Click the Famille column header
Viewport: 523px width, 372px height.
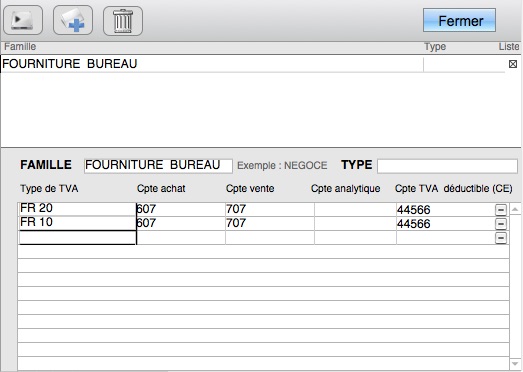(x=20, y=46)
